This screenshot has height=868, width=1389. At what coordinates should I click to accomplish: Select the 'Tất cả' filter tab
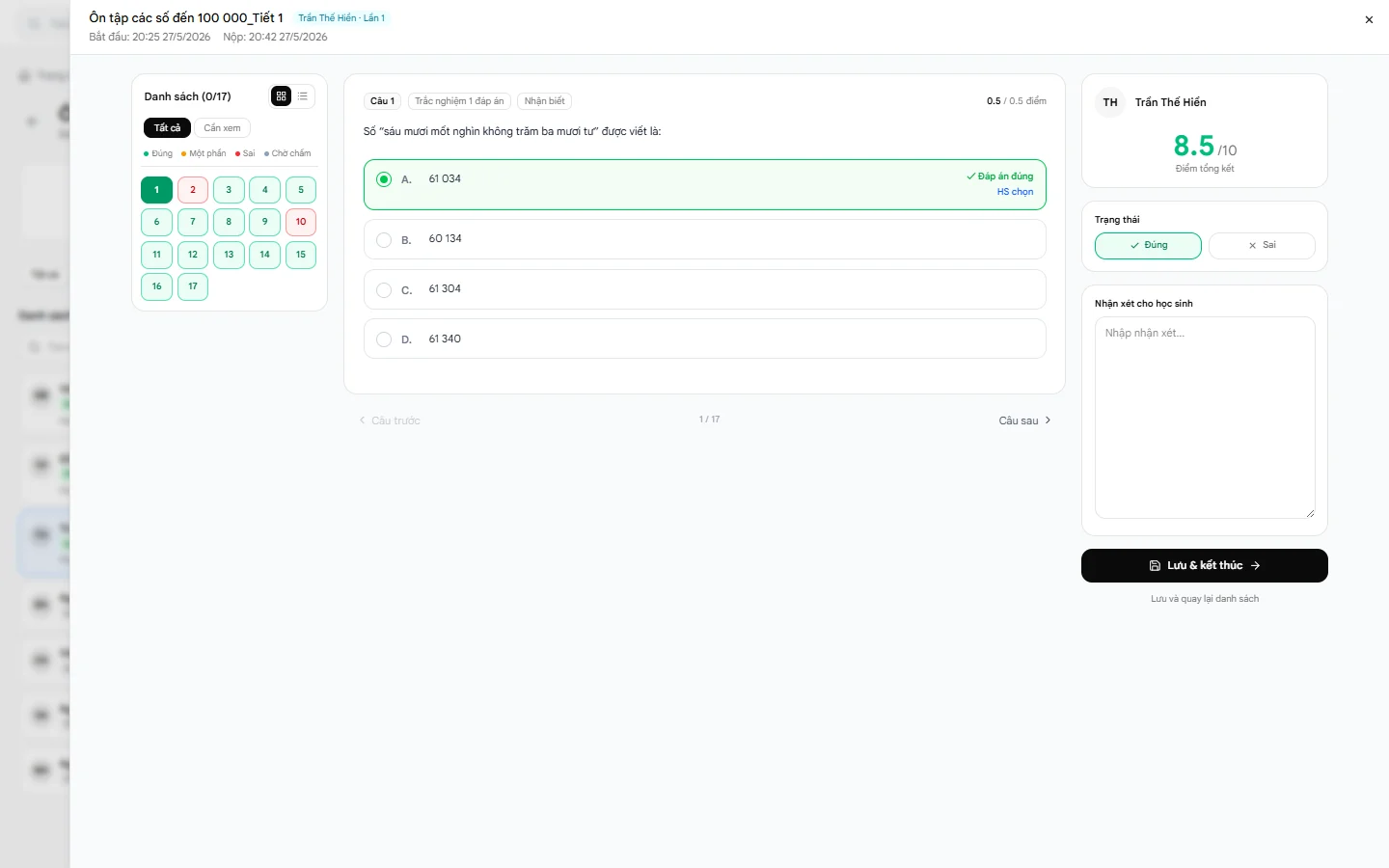pyautogui.click(x=167, y=128)
